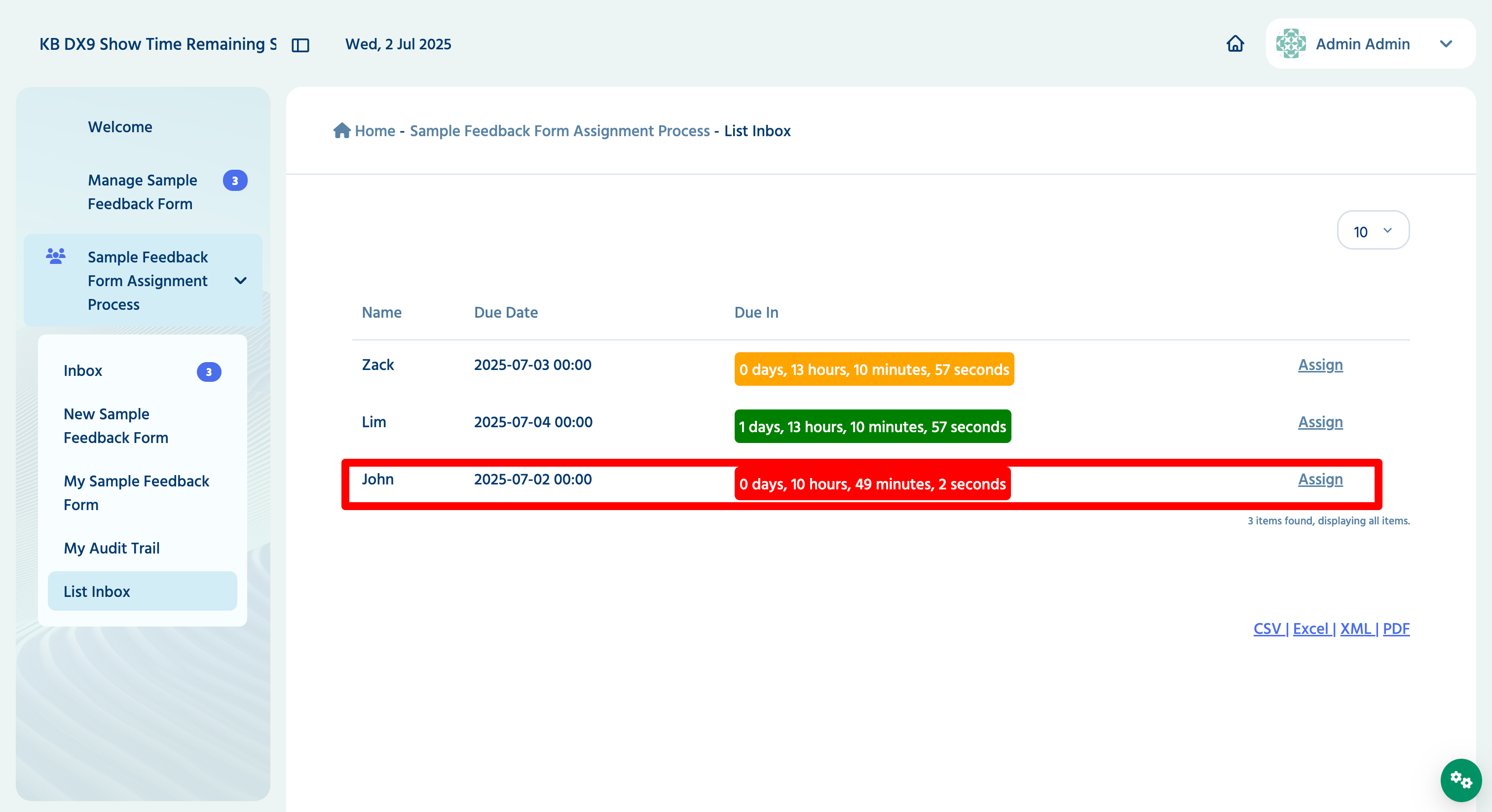Image resolution: width=1492 pixels, height=812 pixels.
Task: Sort by Name column header
Action: (382, 313)
